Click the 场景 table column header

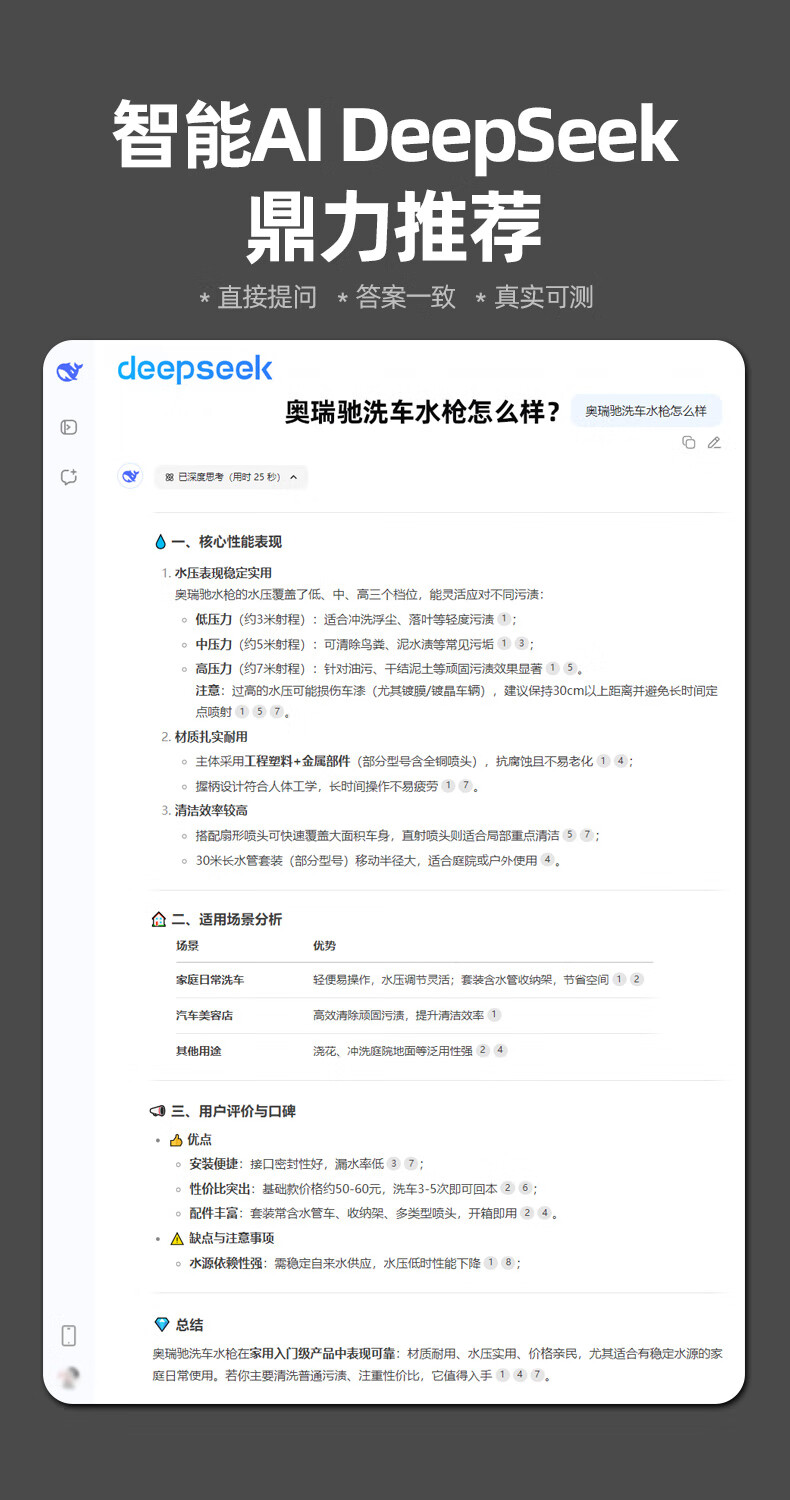click(x=188, y=946)
